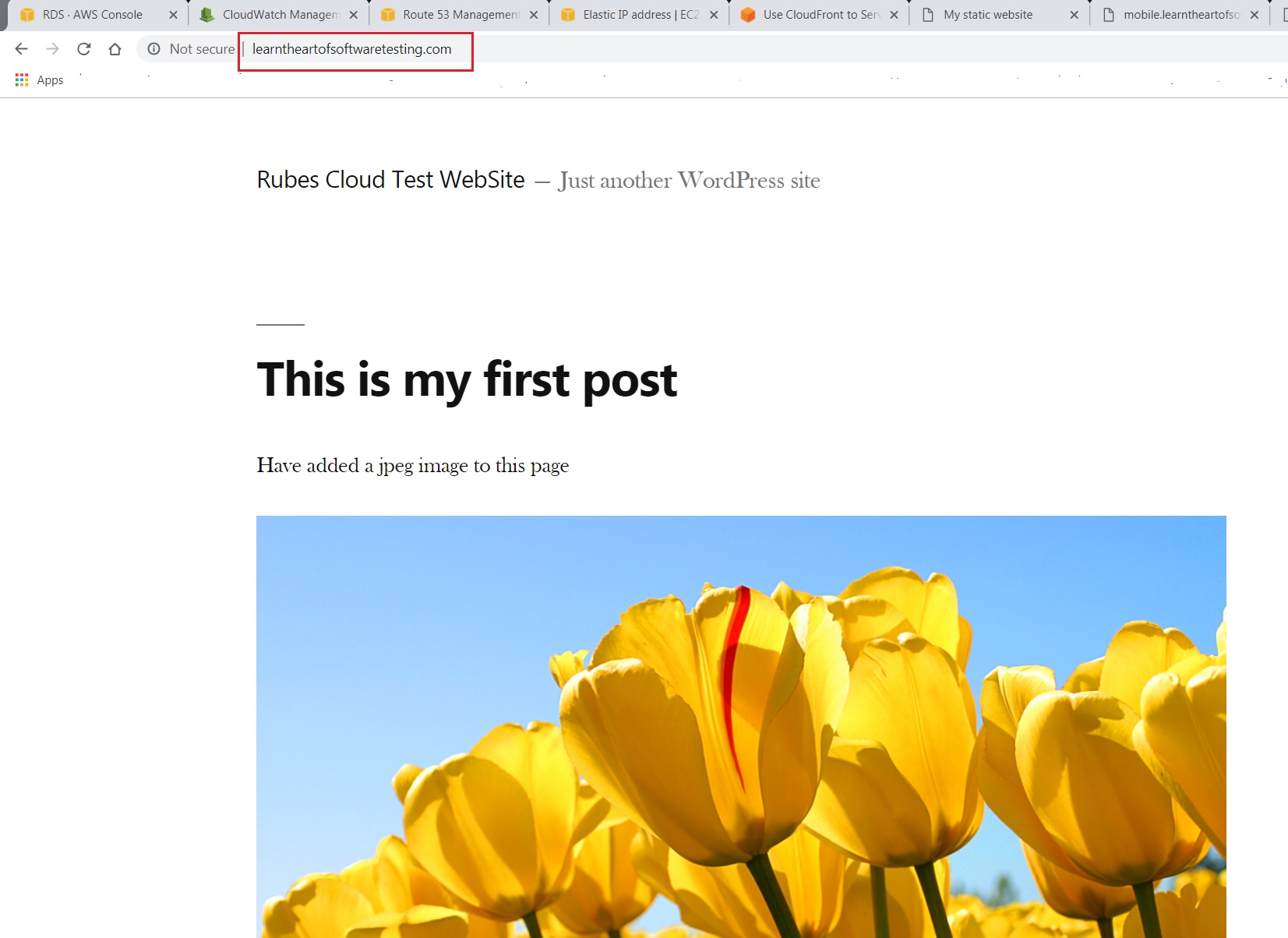Click the browser back arrow
This screenshot has height=938, width=1288.
(x=22, y=49)
